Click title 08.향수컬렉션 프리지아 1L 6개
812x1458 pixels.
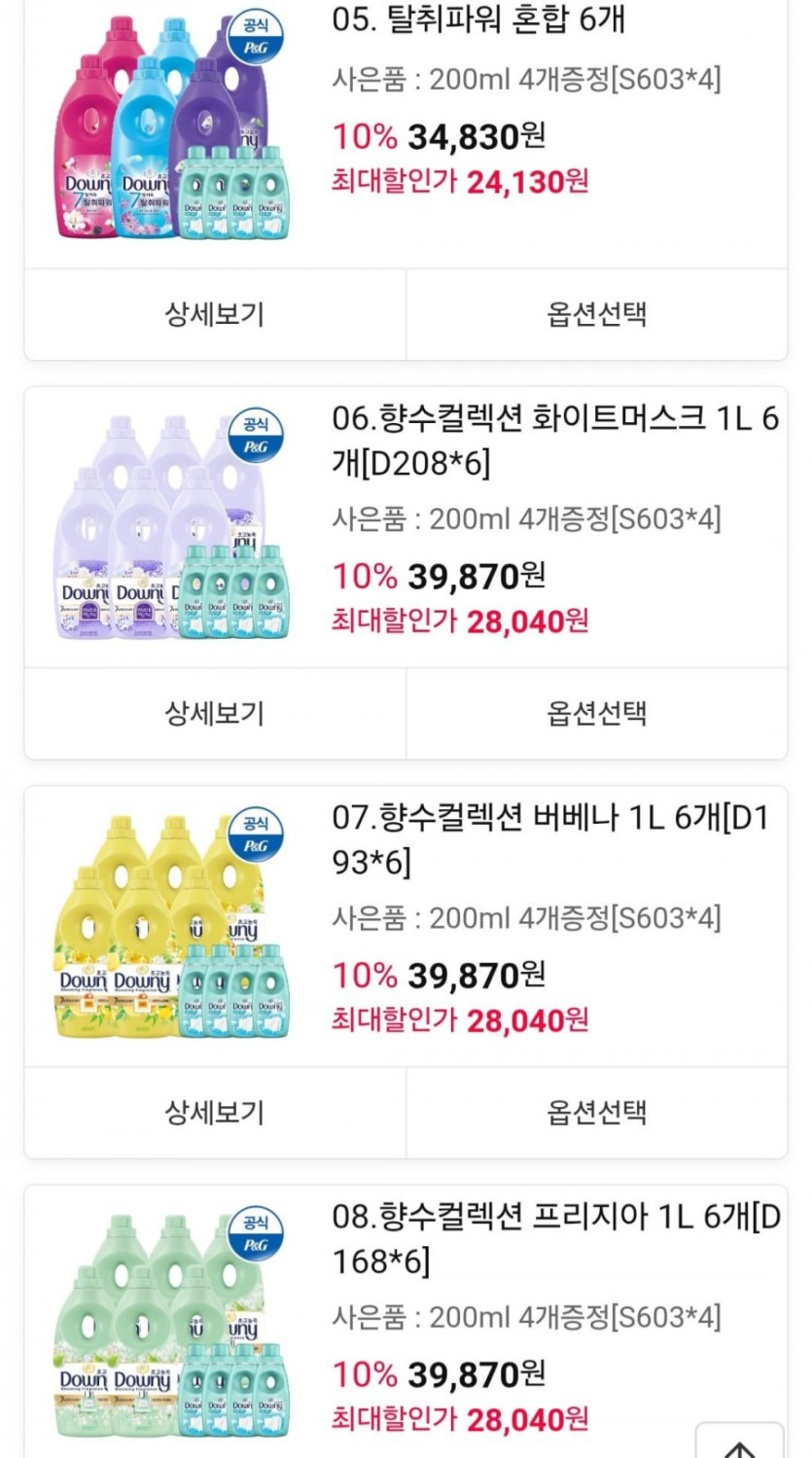click(554, 1239)
